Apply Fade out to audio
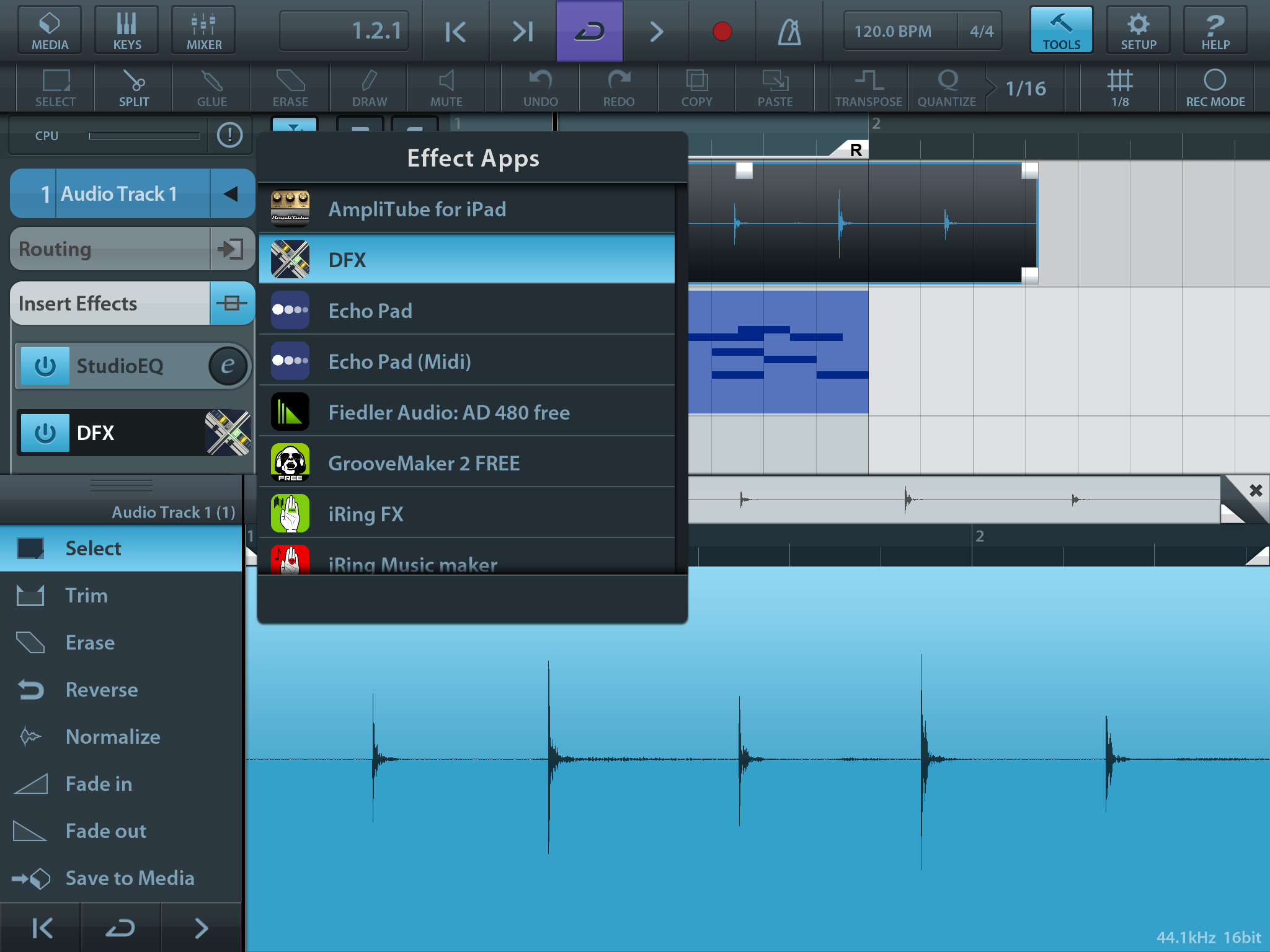The width and height of the screenshot is (1270, 952). [121, 831]
